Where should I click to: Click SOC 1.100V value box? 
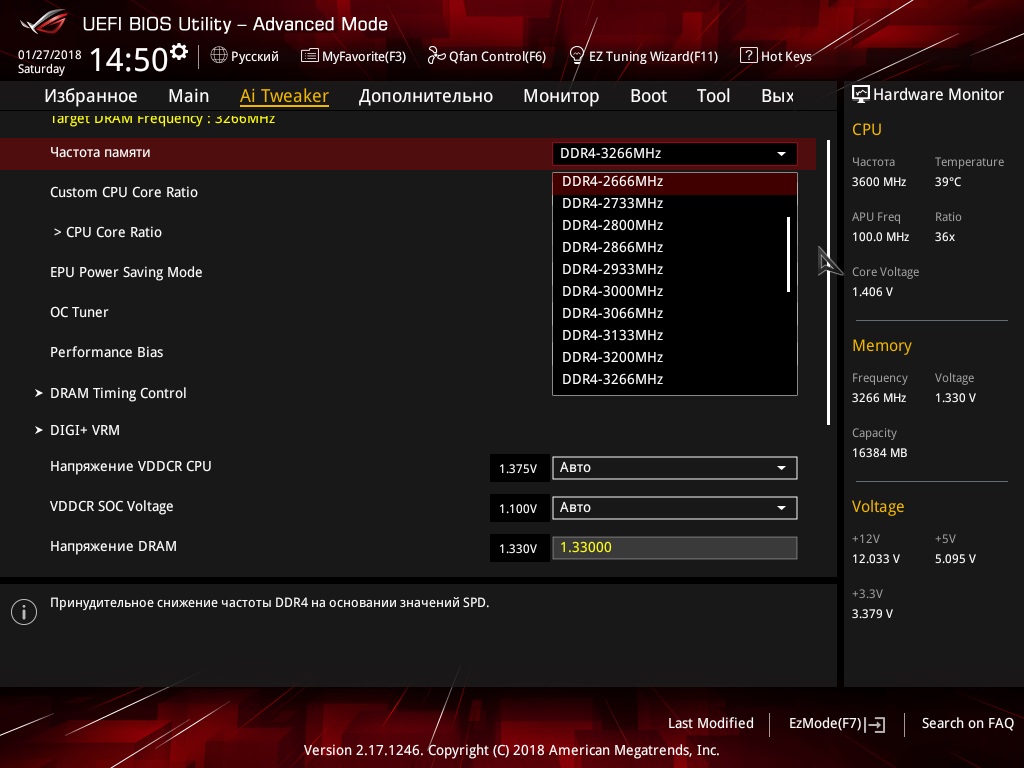(519, 508)
